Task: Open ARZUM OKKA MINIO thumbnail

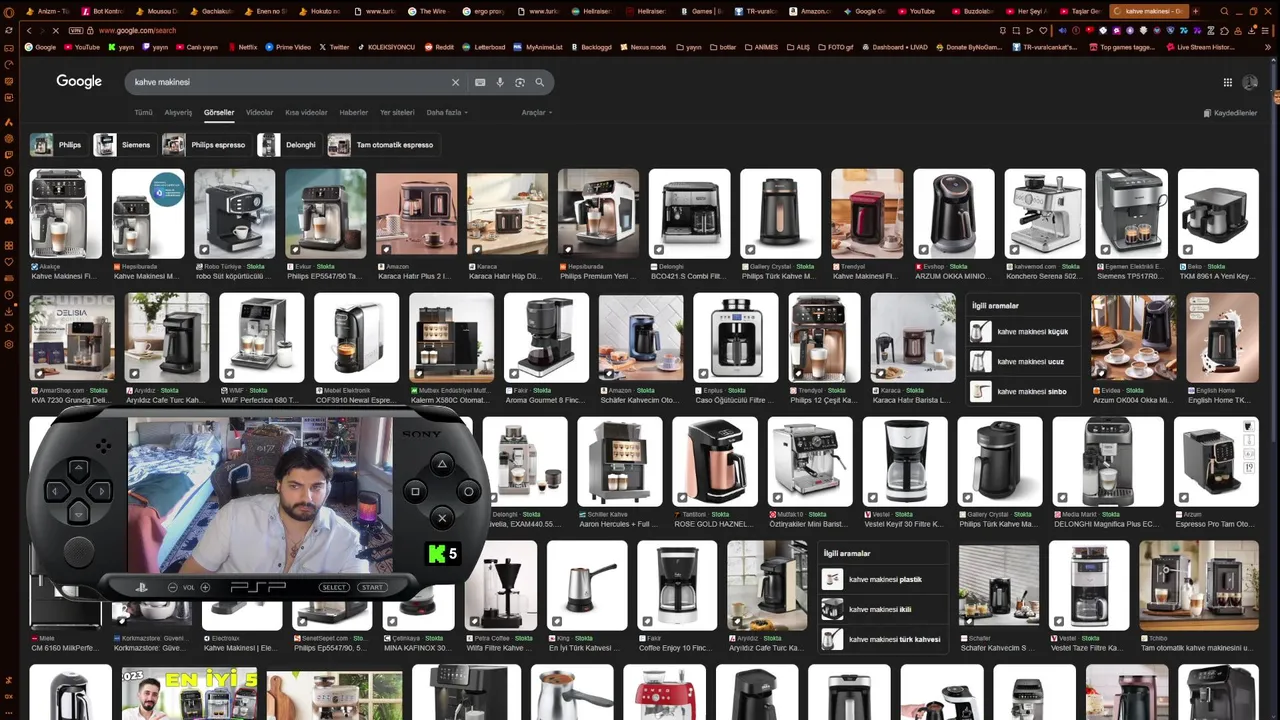Action: [x=954, y=213]
